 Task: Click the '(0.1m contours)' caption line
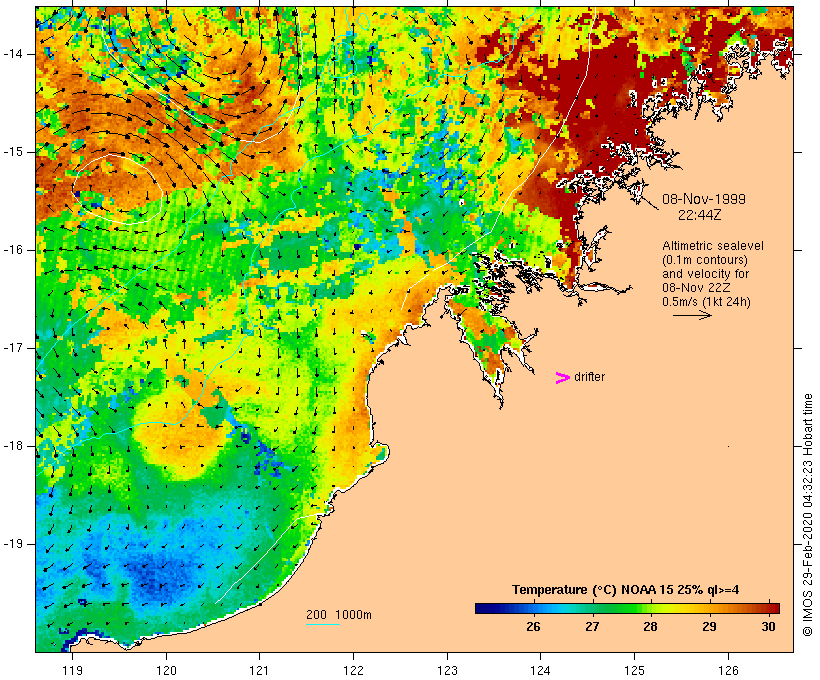[704, 259]
